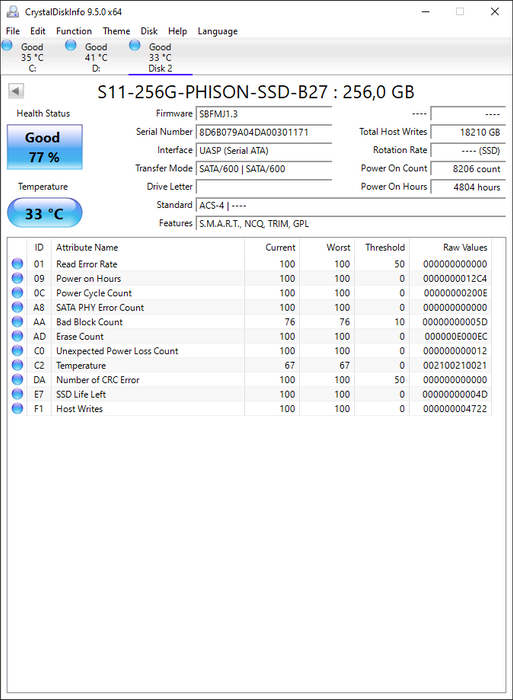Click status orb for Power Cycle Count row

pyautogui.click(x=17, y=293)
